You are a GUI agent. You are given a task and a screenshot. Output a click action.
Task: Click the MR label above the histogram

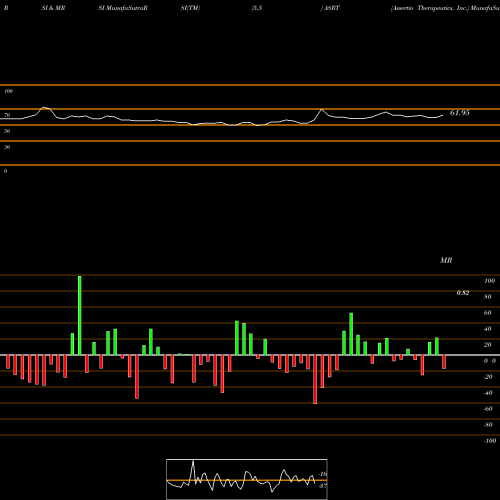(x=446, y=260)
